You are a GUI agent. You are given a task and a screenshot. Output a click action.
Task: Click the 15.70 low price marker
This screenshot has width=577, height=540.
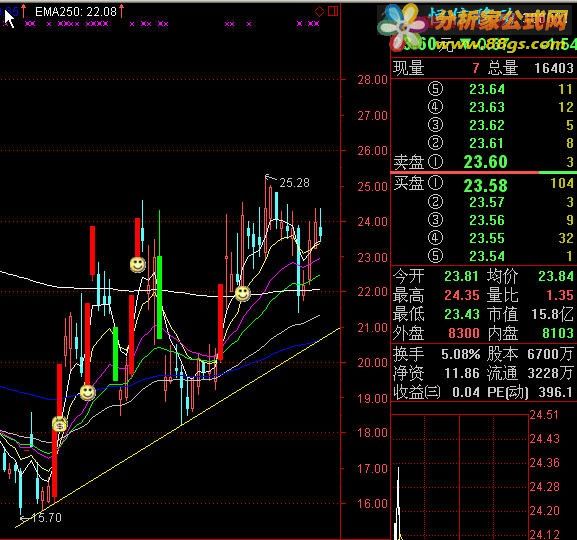point(47,518)
